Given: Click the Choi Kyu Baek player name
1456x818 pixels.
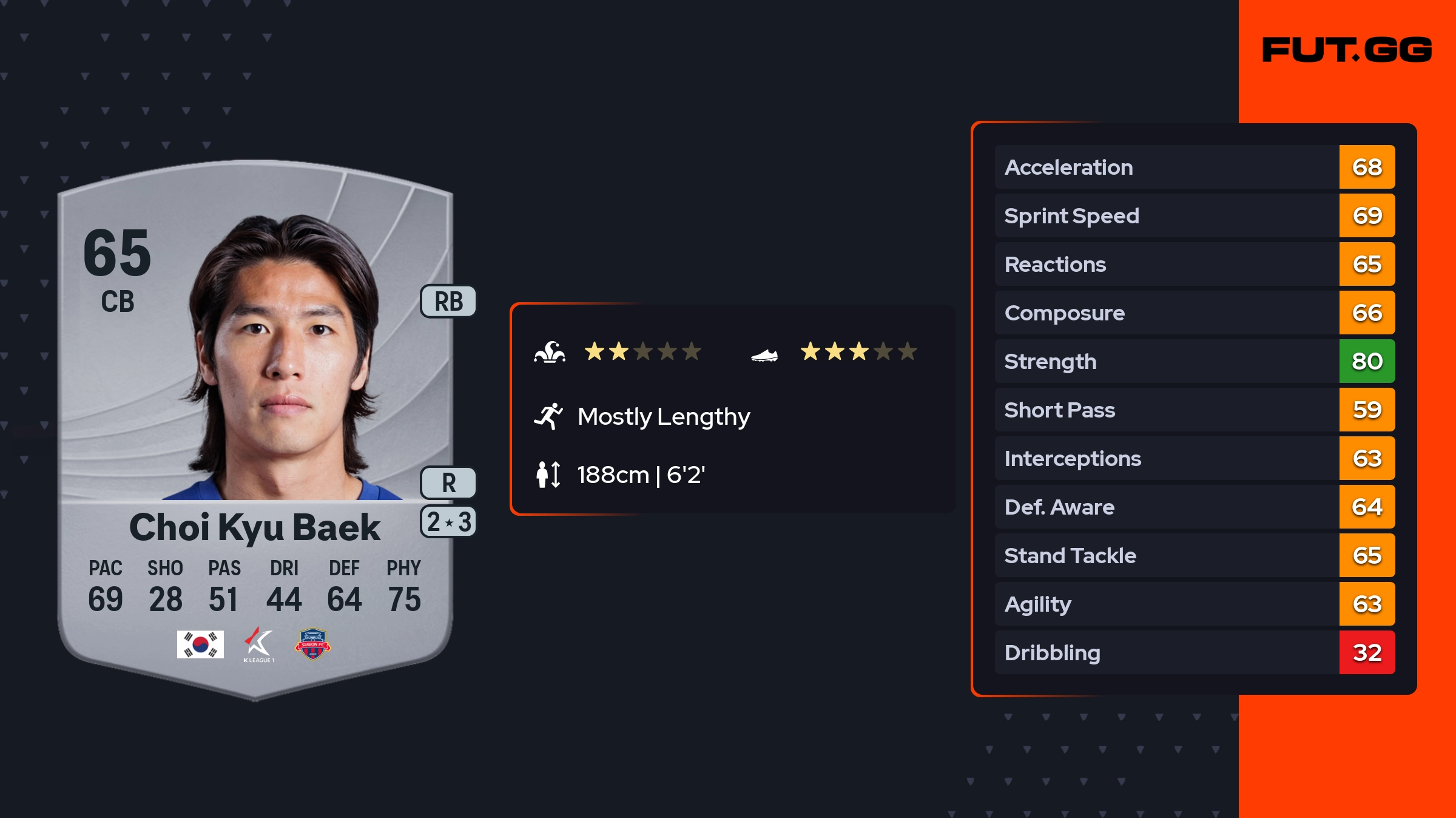Looking at the screenshot, I should [255, 527].
